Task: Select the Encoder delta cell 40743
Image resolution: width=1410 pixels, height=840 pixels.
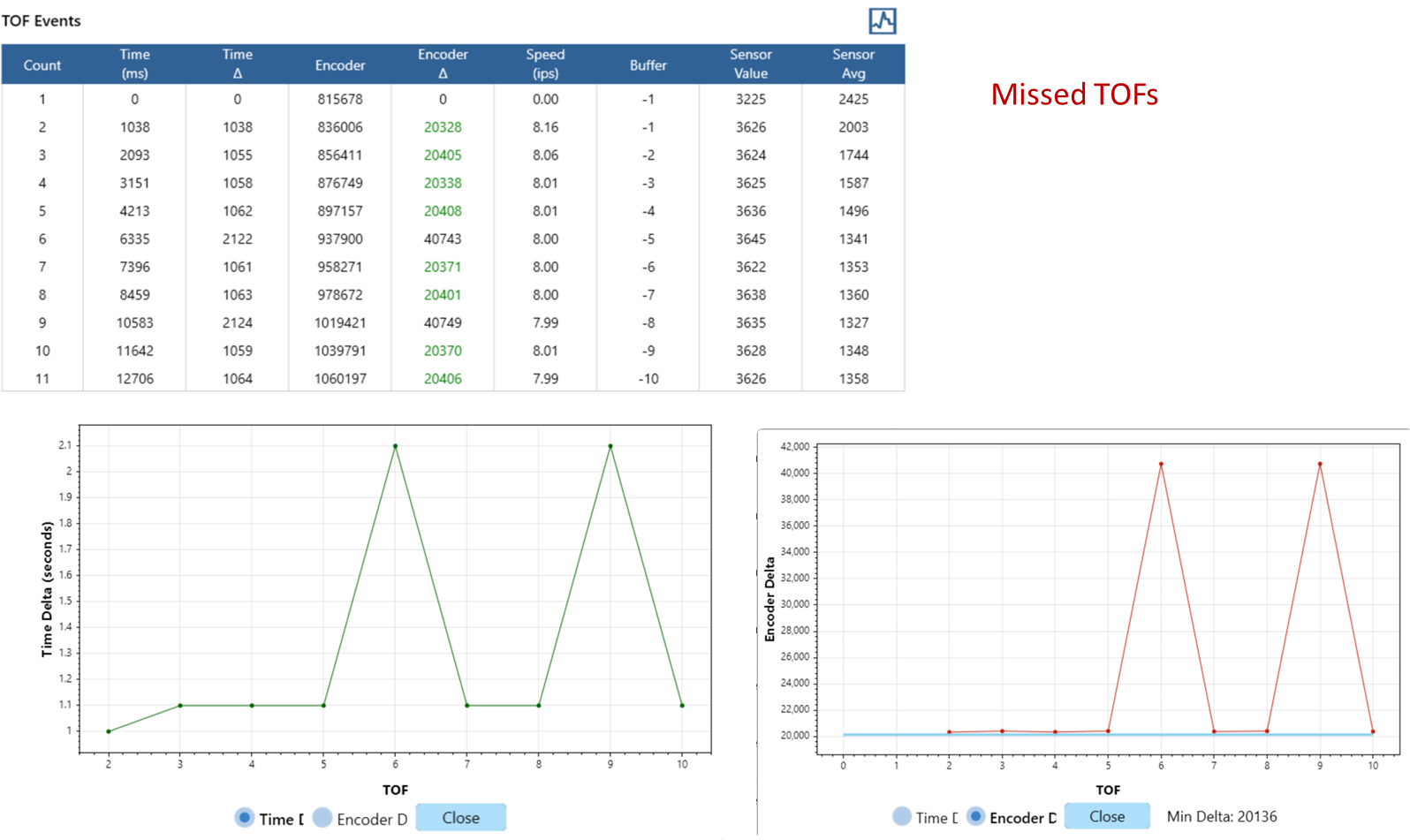Action: pos(443,238)
